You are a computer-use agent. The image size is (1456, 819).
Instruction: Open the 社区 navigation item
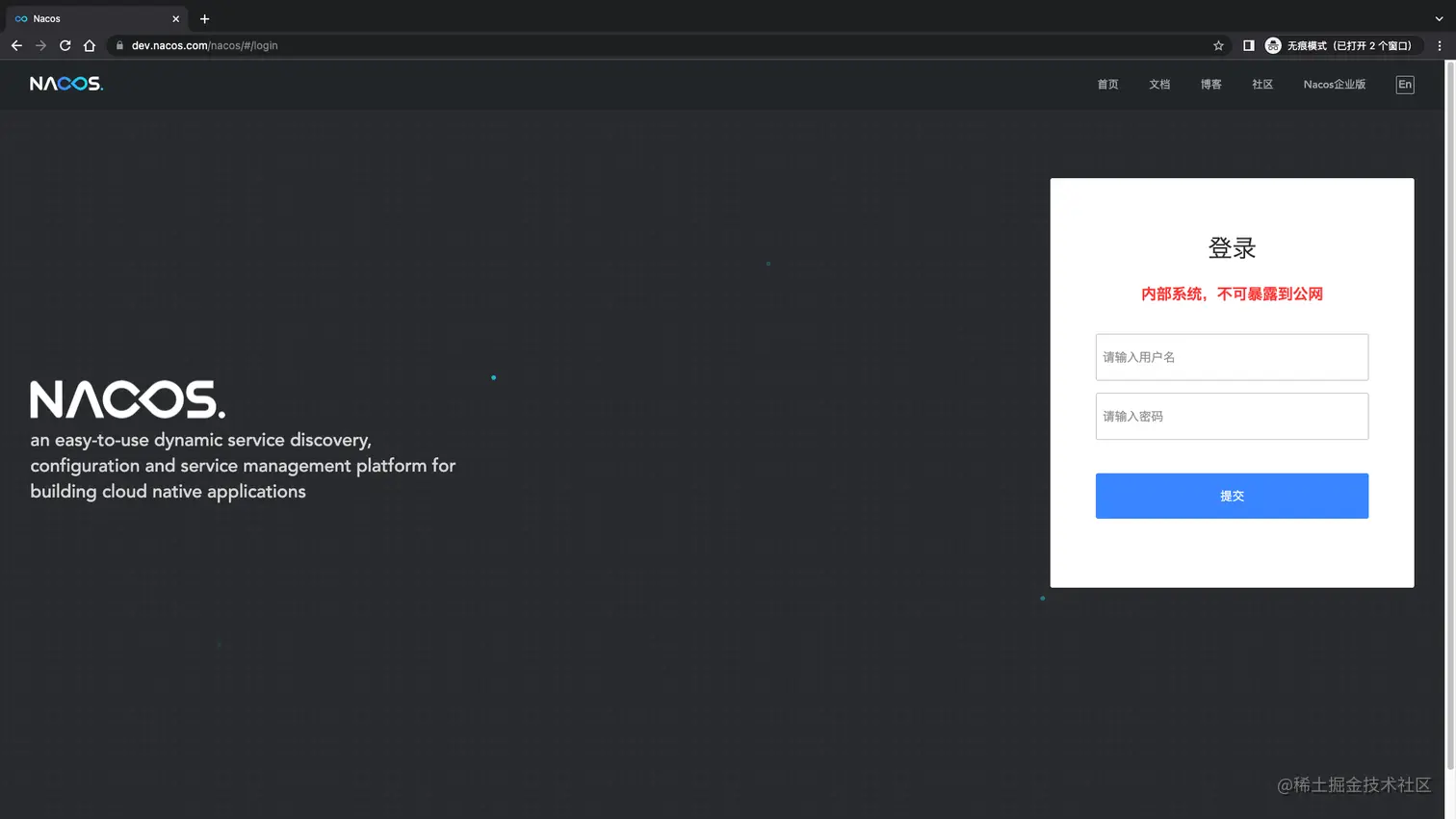tap(1262, 85)
